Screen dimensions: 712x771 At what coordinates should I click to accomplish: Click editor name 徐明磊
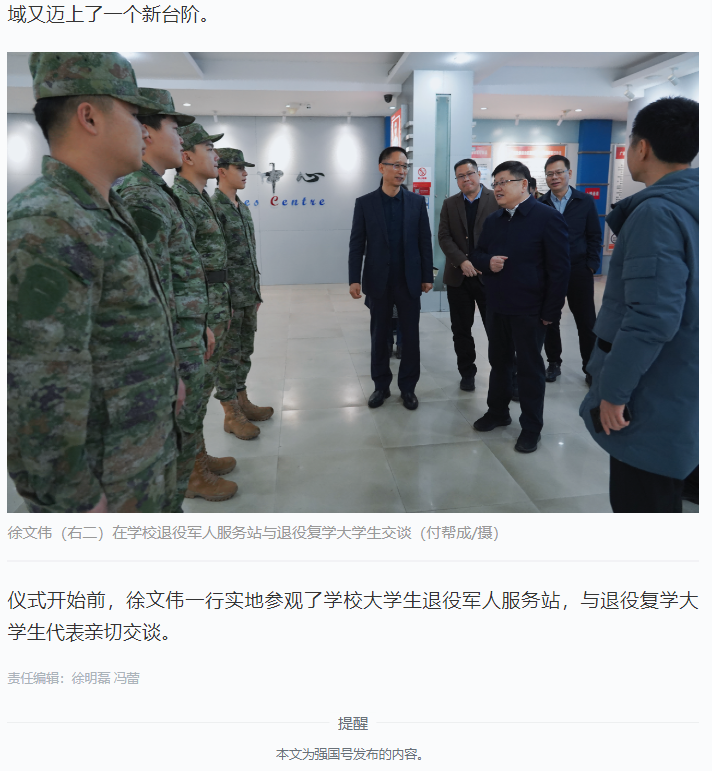click(x=91, y=678)
